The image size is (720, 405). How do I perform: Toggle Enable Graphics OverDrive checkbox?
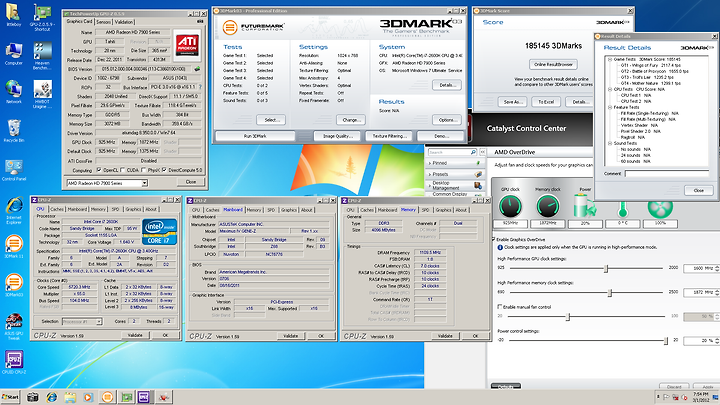coord(494,239)
